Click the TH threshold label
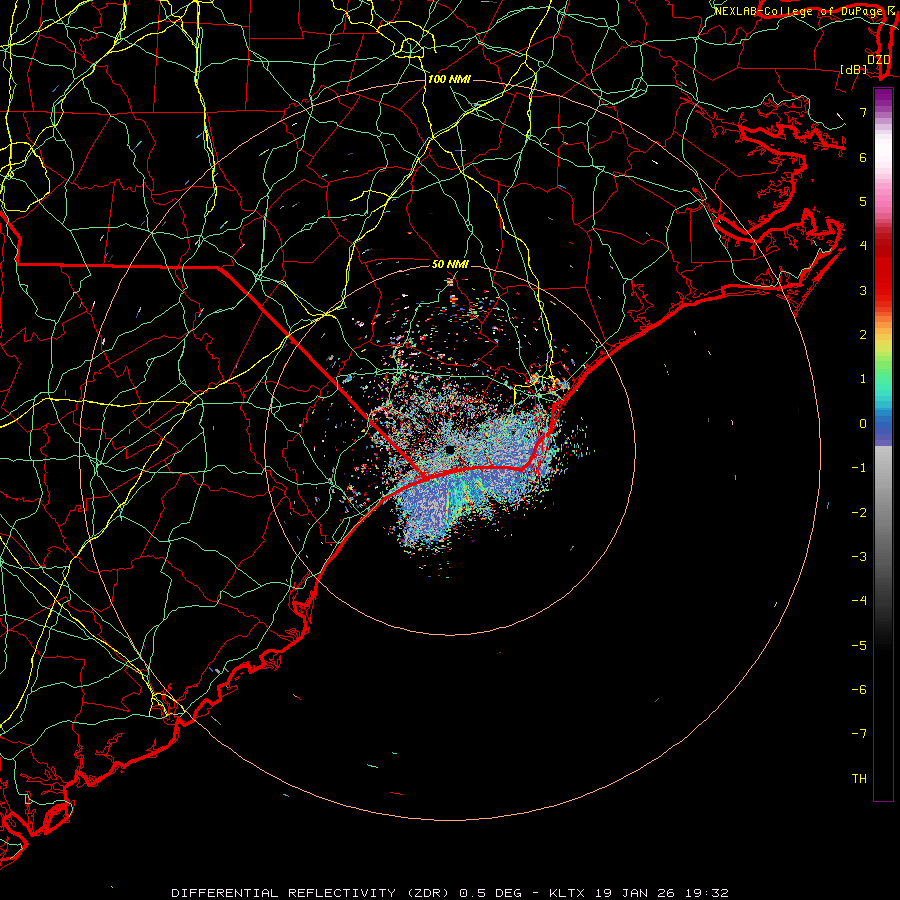This screenshot has height=900, width=900. pyautogui.click(x=859, y=779)
